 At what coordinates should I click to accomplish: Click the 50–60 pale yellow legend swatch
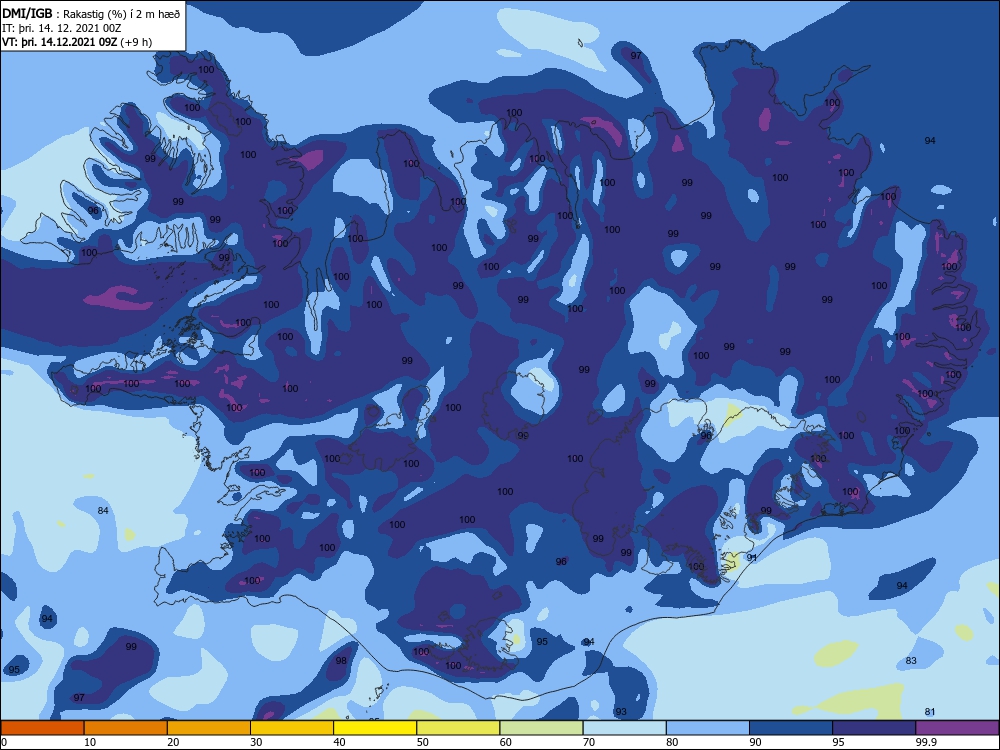[x=458, y=728]
